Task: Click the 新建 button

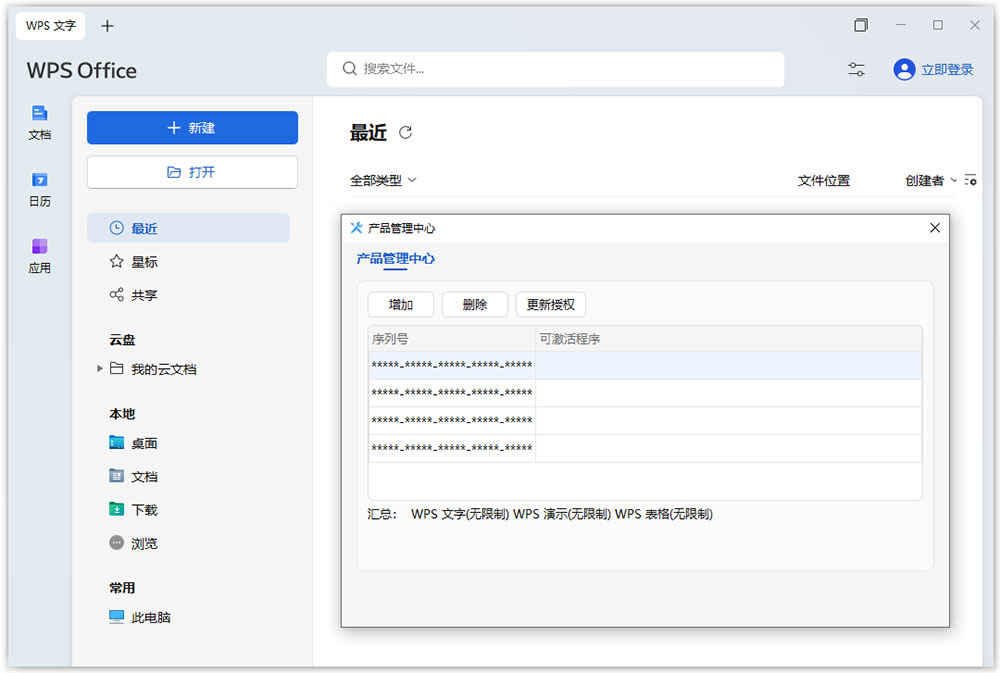Action: coord(192,128)
